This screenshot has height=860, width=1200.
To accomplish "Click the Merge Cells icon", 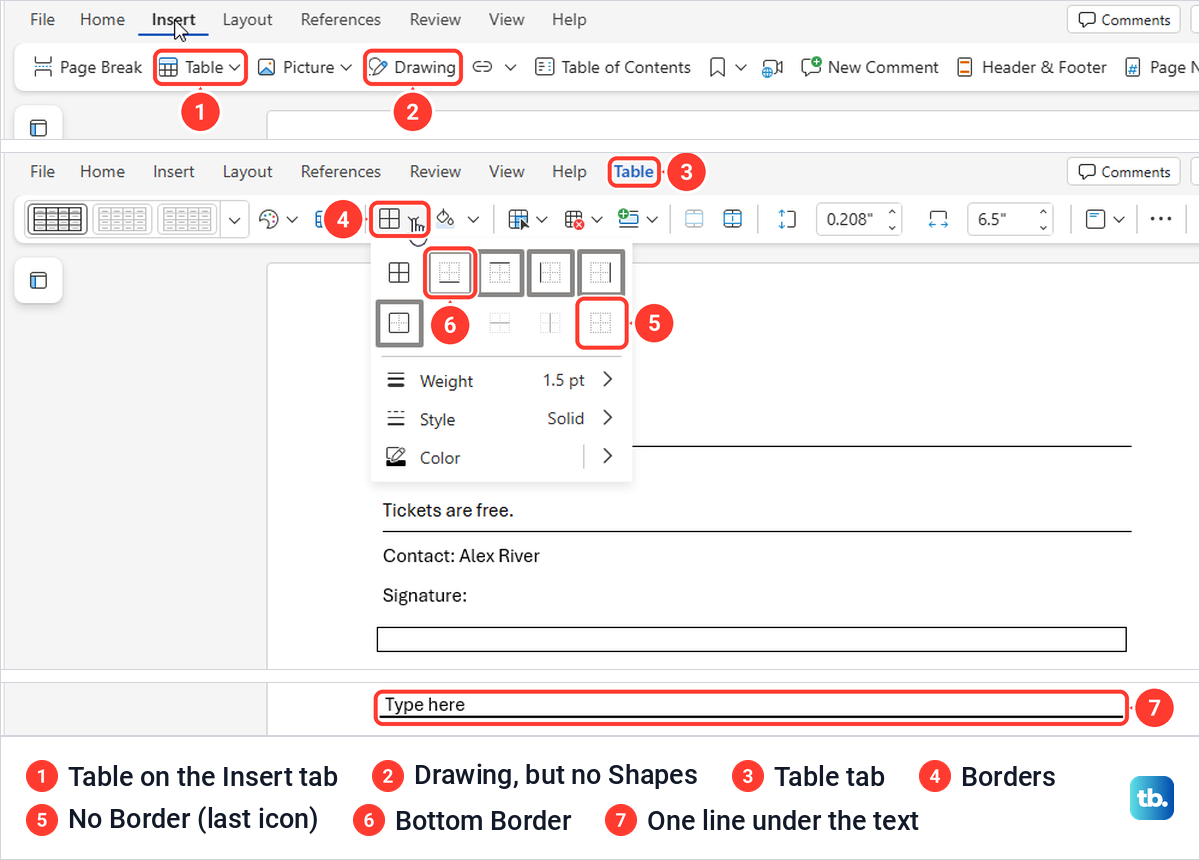I will 694,219.
